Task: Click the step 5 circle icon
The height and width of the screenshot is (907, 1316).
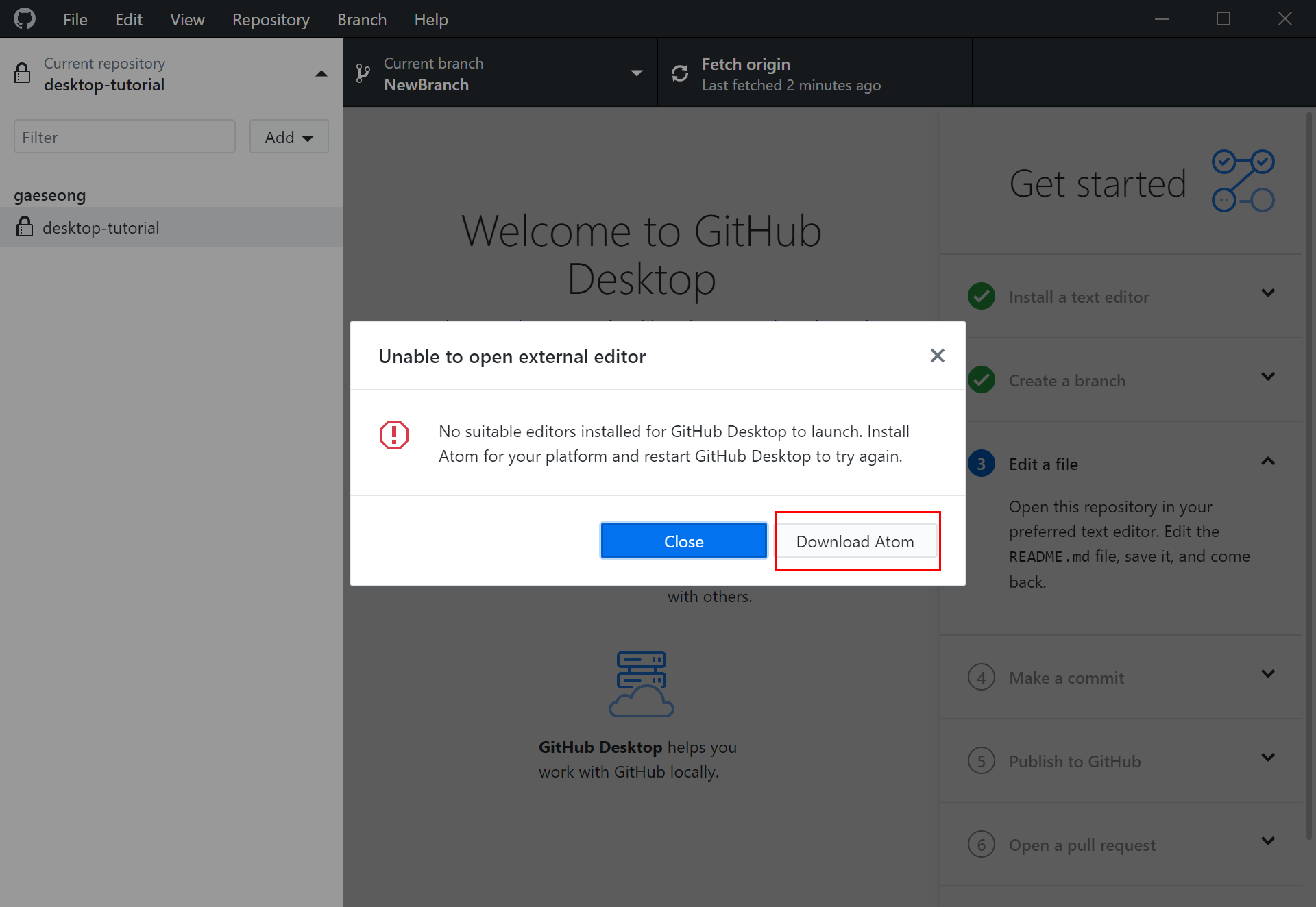Action: click(982, 761)
